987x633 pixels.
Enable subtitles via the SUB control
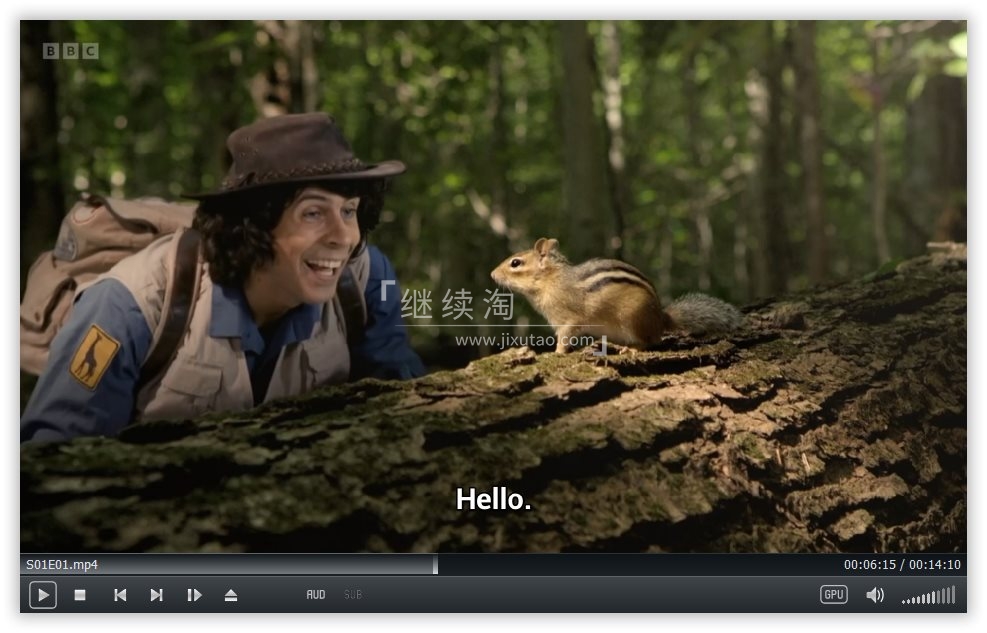(x=352, y=594)
